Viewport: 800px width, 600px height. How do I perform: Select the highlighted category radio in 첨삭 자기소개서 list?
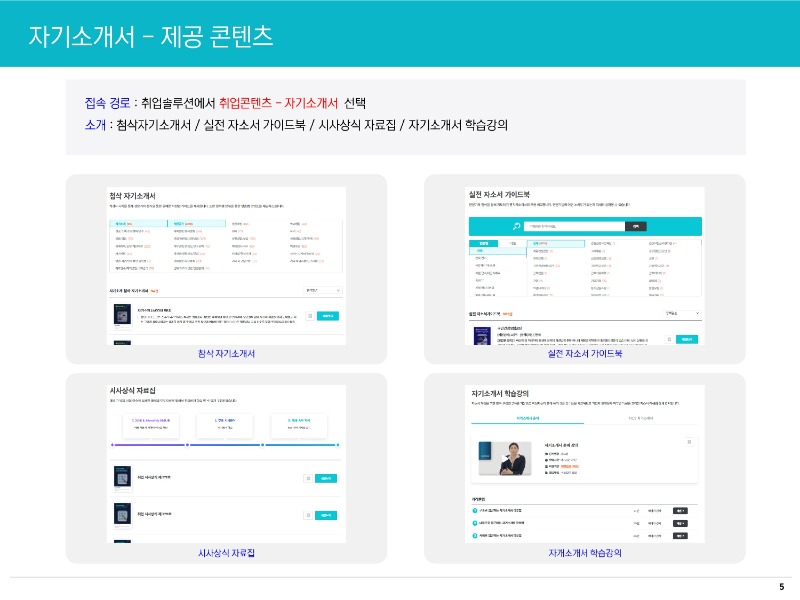pos(118,224)
